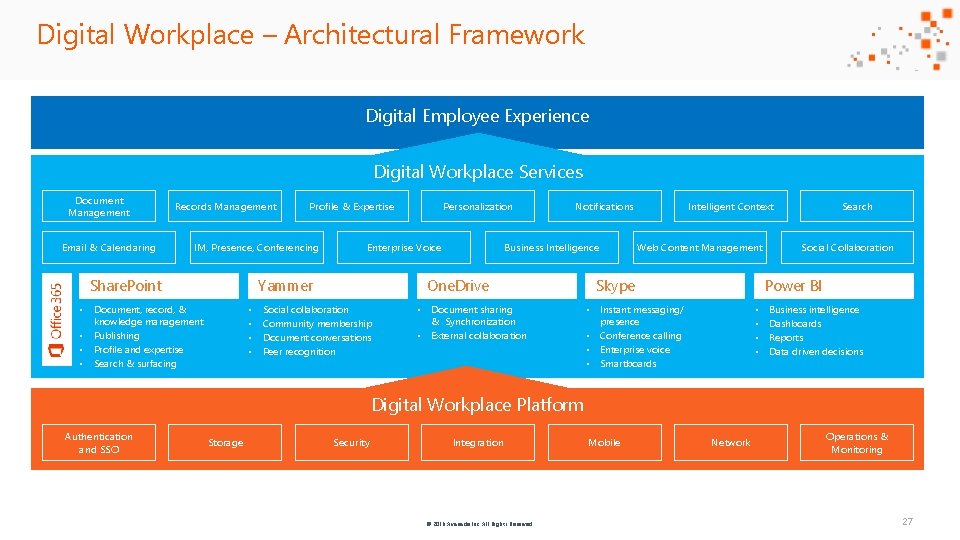
Task: Click the Search service box
Action: coord(857,206)
